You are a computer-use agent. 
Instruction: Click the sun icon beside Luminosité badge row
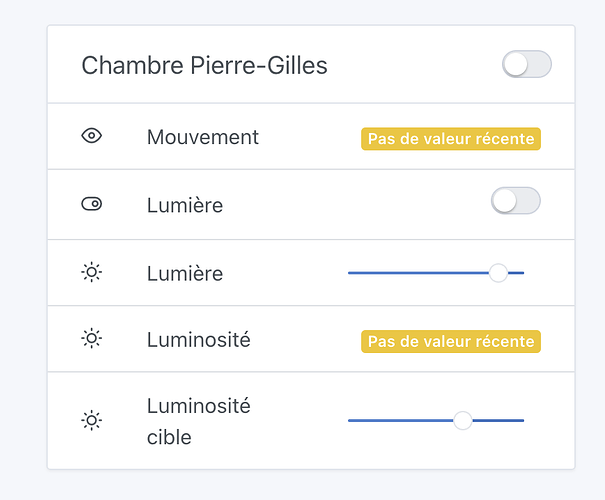[92, 339]
